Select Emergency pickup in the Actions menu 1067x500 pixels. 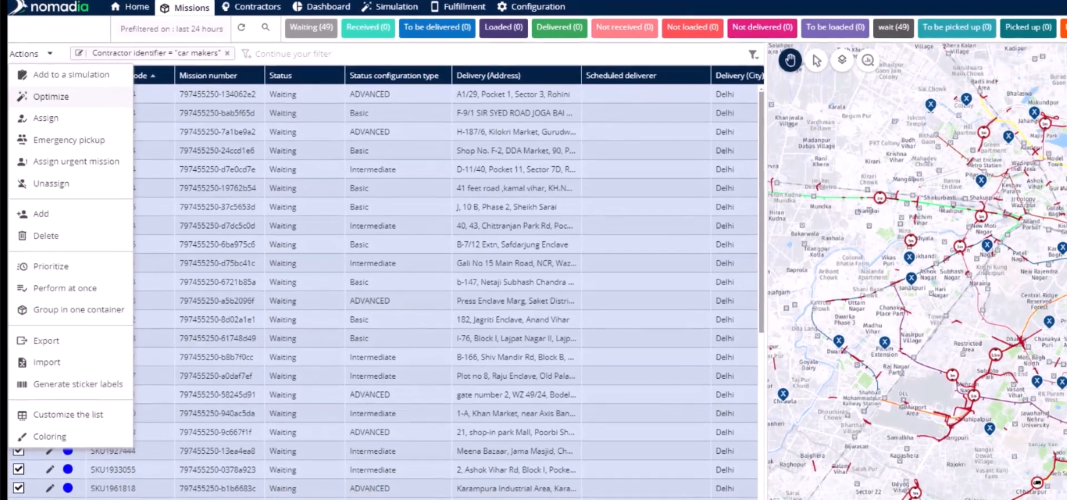[69, 140]
